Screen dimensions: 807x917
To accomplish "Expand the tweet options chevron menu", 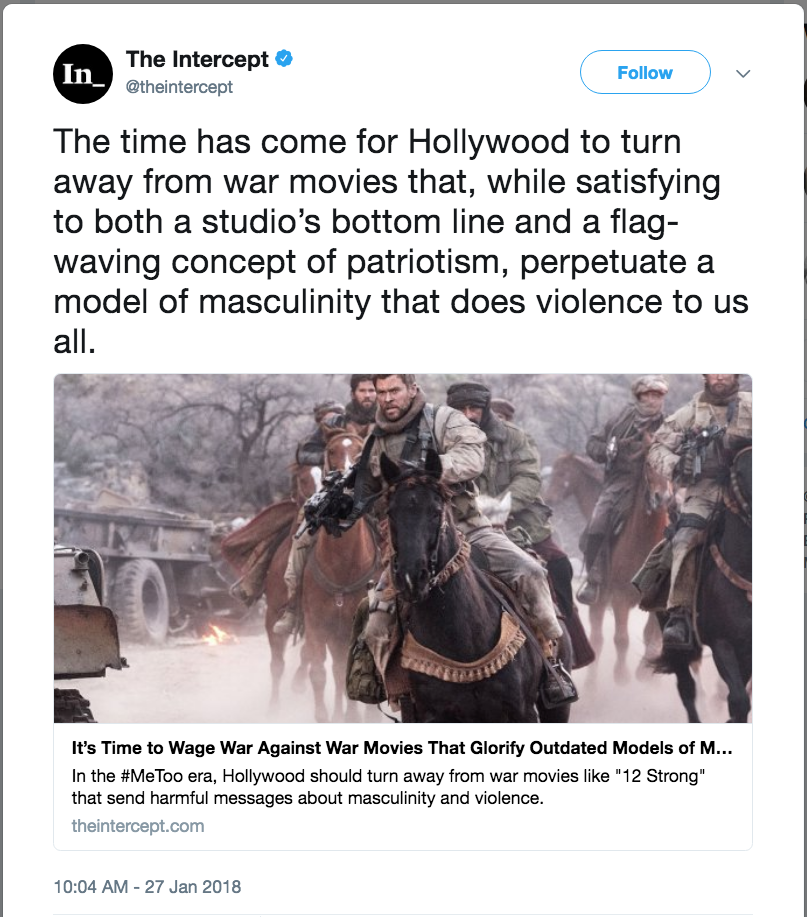I will (743, 73).
